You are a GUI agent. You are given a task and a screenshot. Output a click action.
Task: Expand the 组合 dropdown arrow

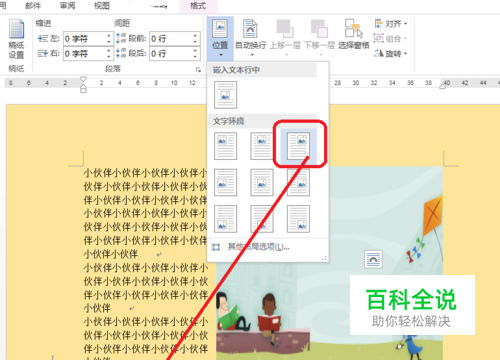pos(406,39)
